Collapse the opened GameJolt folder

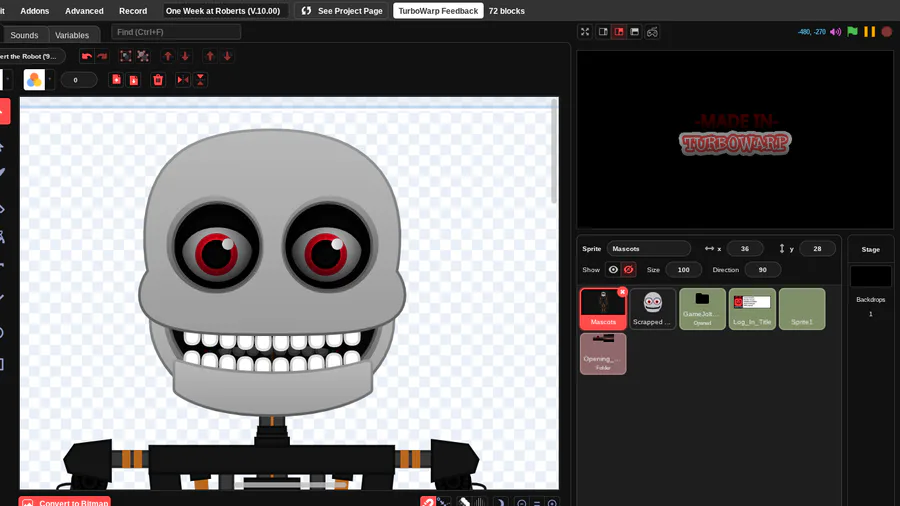(702, 309)
